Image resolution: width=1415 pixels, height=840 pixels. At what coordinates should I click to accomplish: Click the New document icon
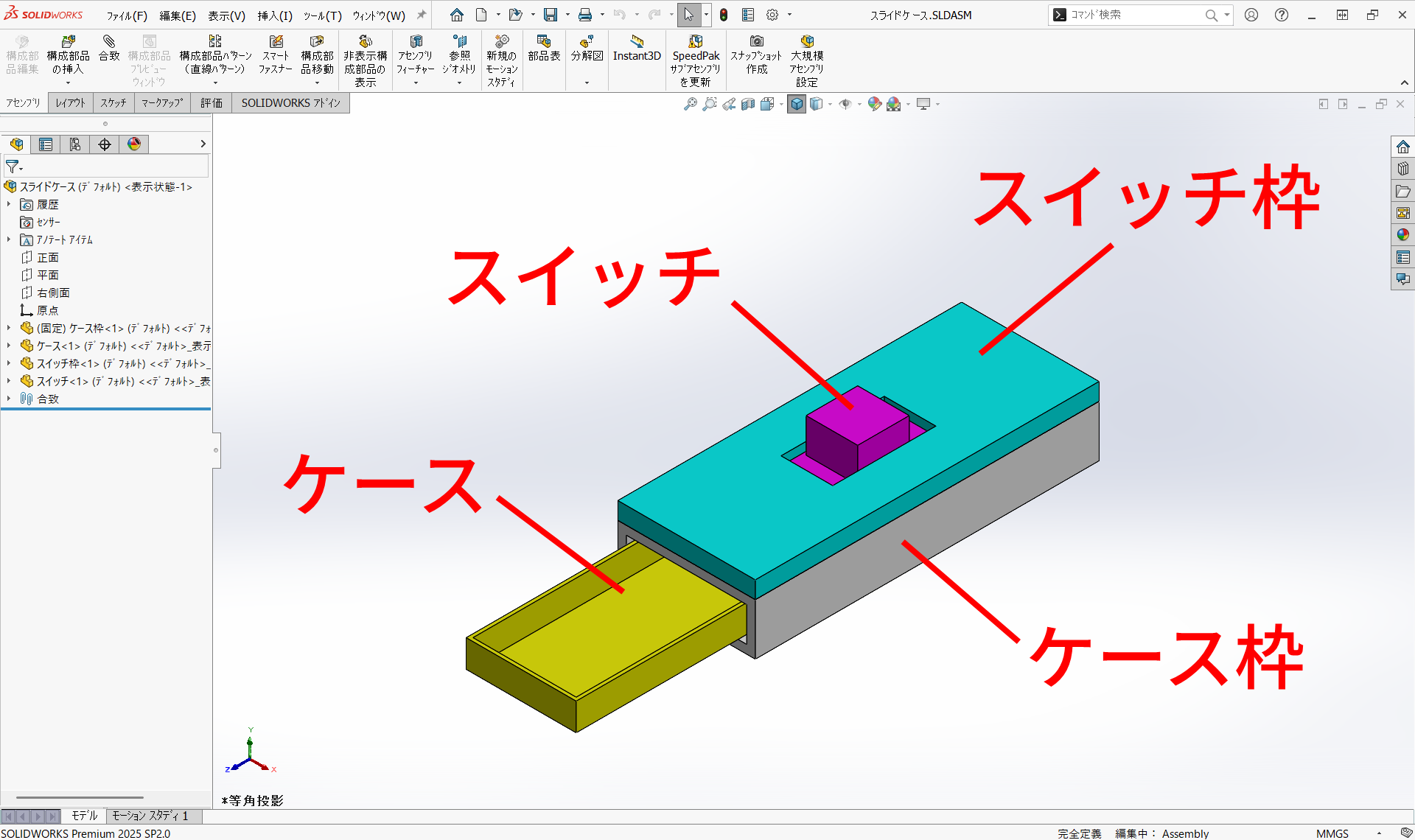pyautogui.click(x=481, y=15)
